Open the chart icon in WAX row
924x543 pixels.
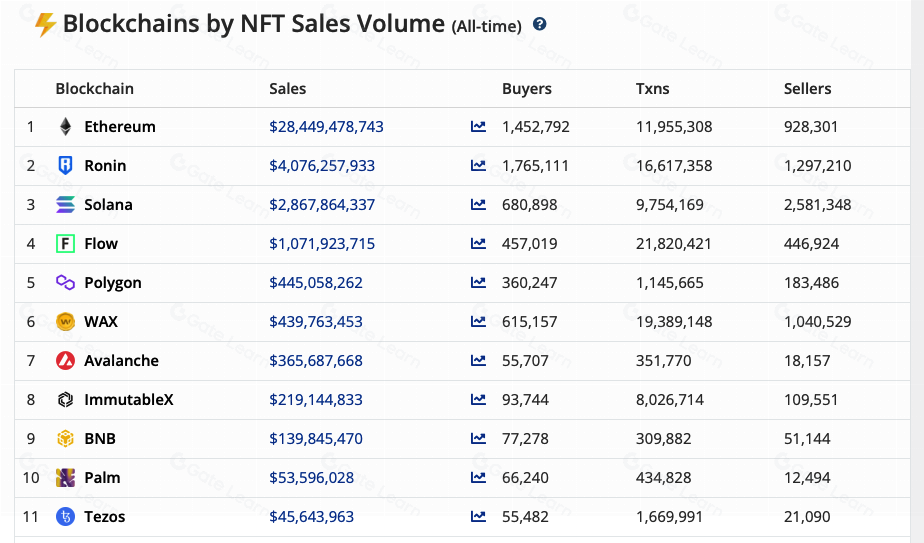pyautogui.click(x=478, y=321)
